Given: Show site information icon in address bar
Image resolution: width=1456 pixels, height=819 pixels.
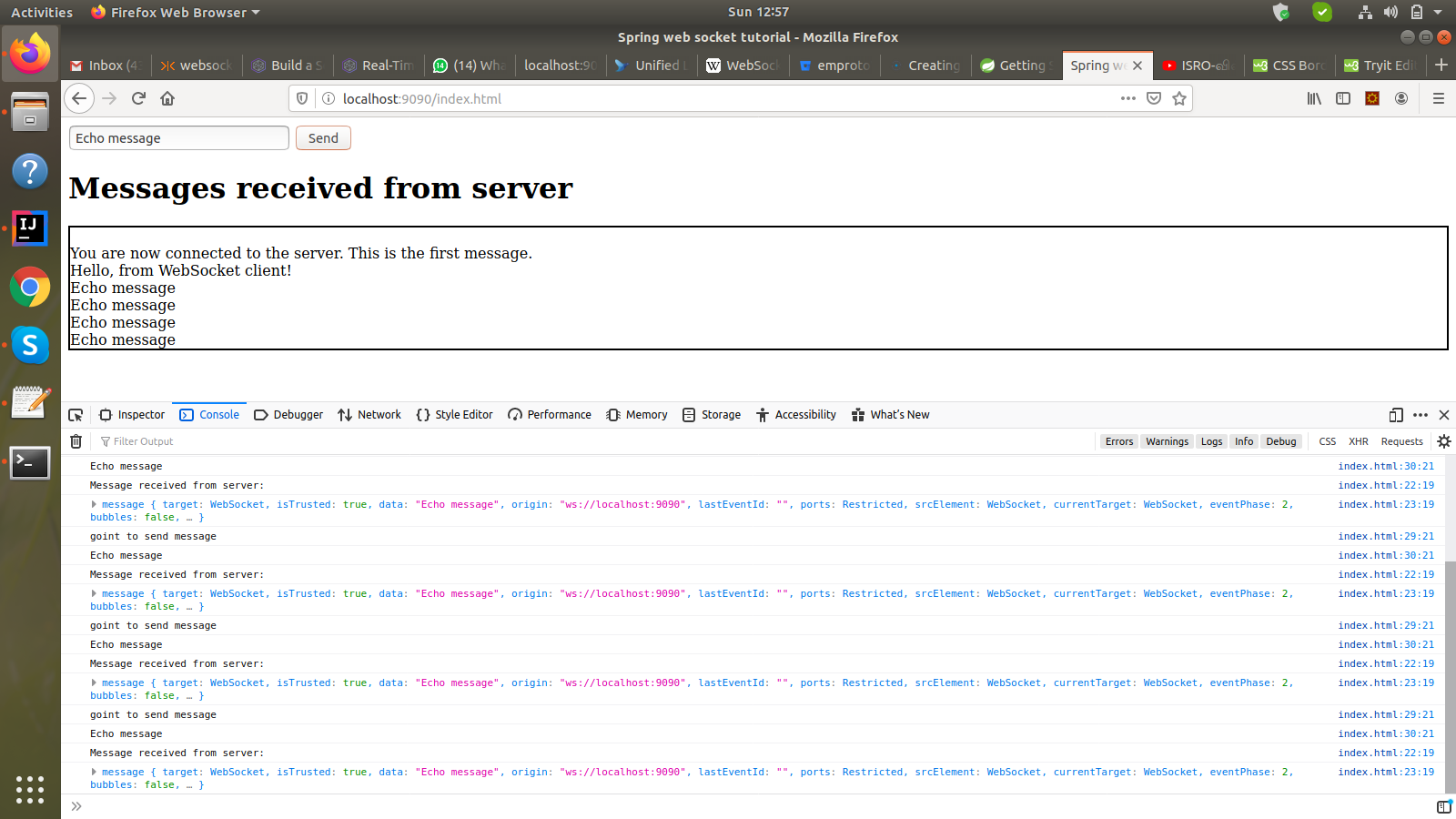Looking at the screenshot, I should [x=329, y=98].
